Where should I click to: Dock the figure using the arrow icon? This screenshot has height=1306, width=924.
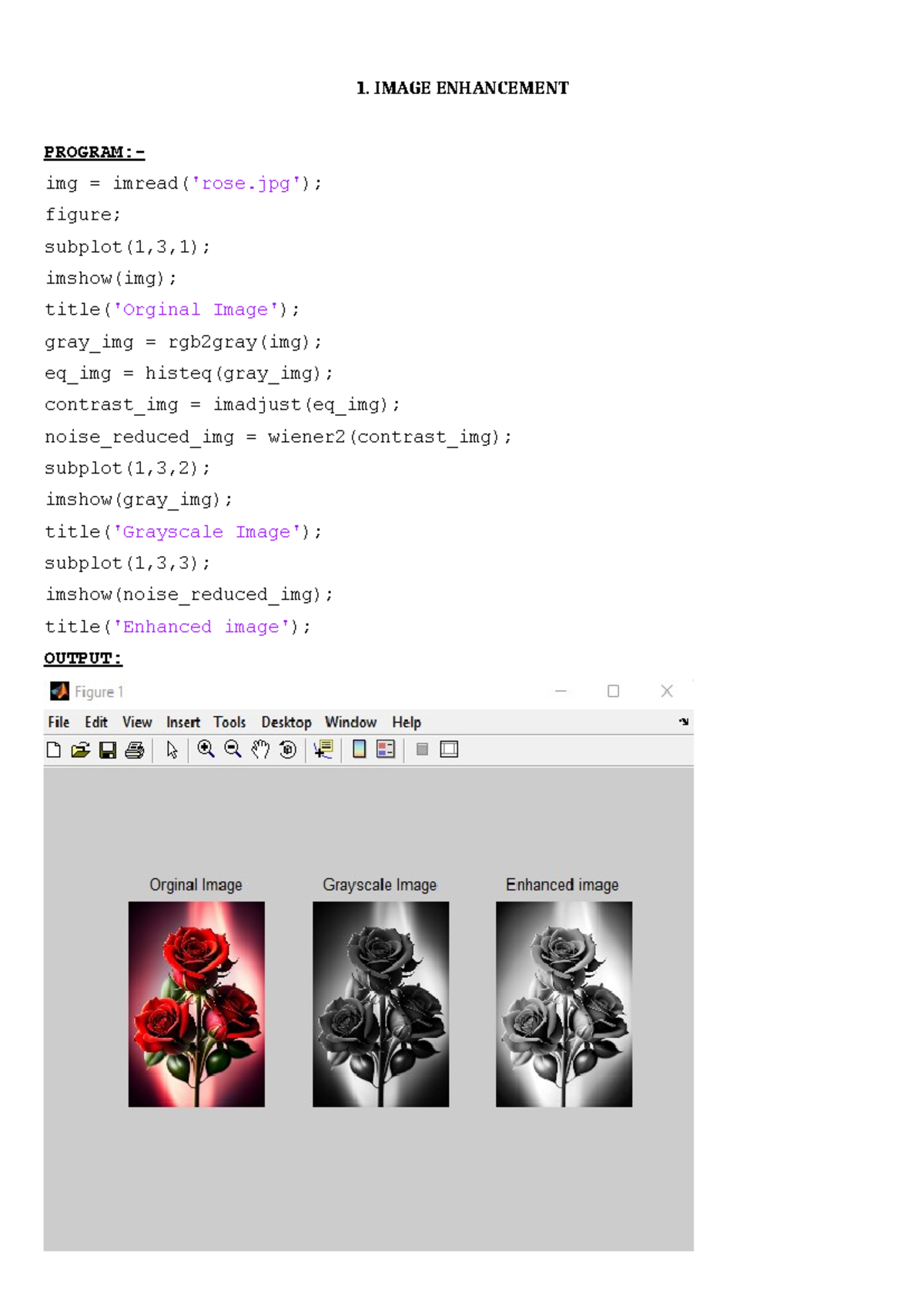(684, 722)
